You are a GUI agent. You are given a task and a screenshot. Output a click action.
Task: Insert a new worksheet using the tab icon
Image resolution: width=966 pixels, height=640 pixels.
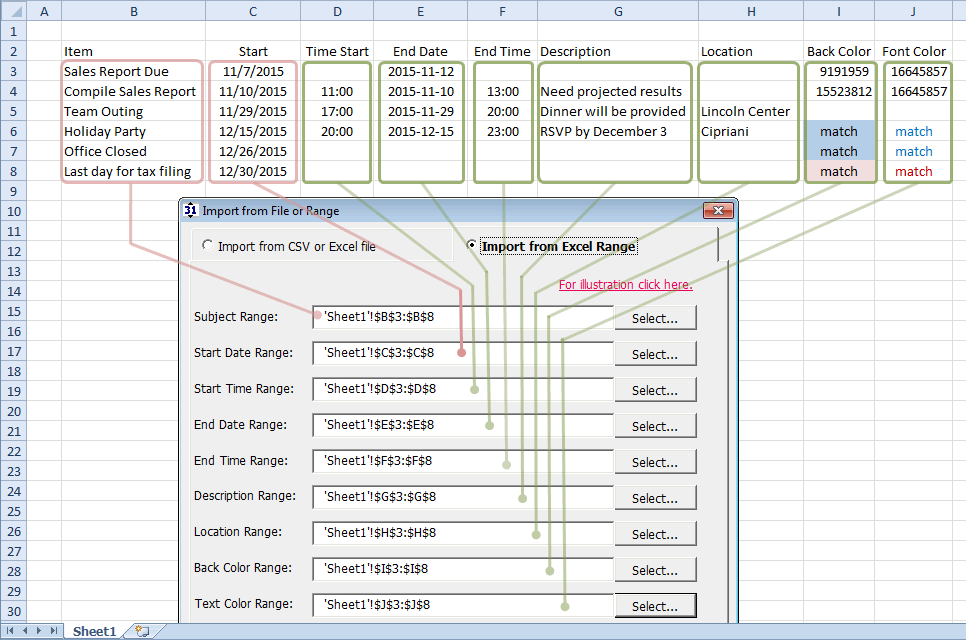pos(142,631)
